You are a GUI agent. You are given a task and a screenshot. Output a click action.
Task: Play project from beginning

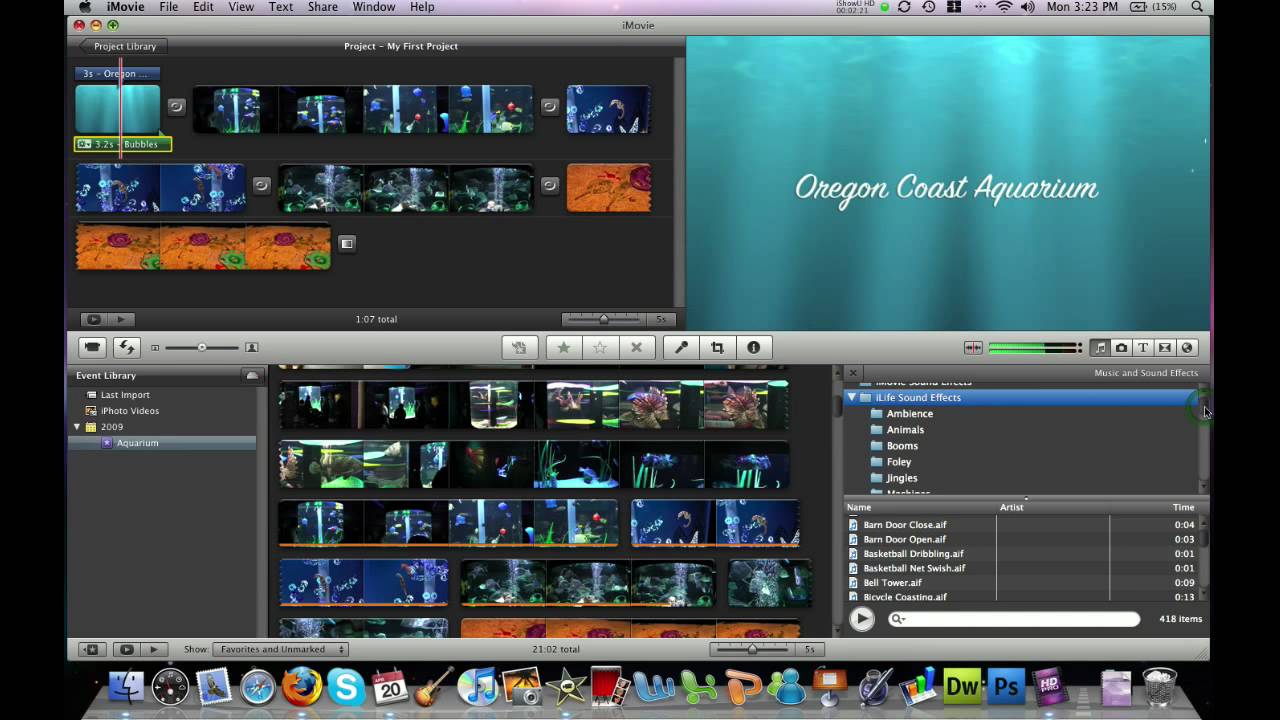tap(120, 319)
